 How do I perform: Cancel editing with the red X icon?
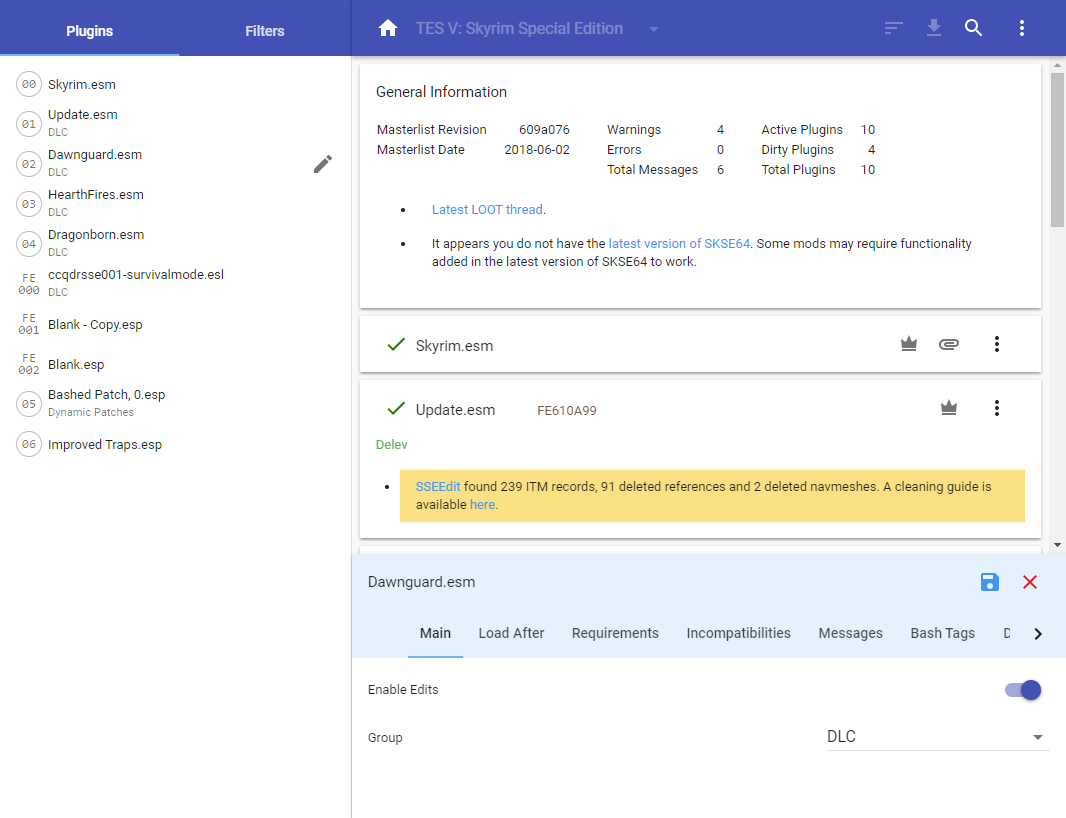pyautogui.click(x=1030, y=582)
